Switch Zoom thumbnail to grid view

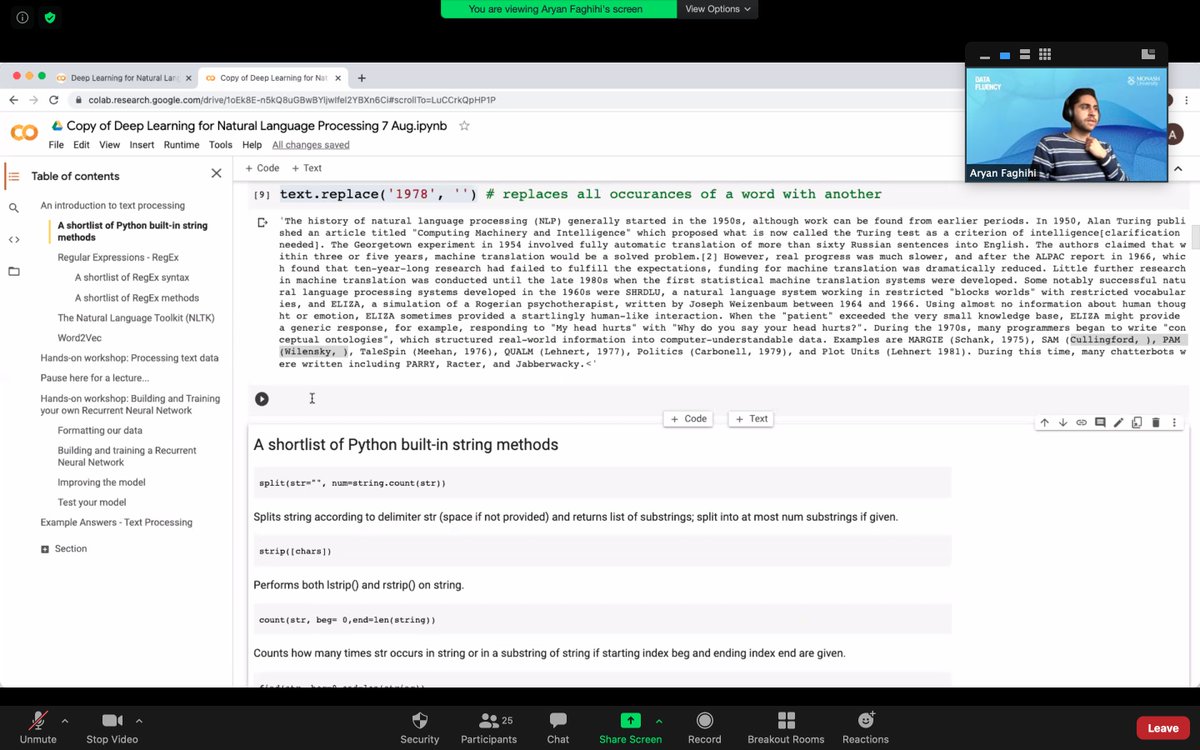point(1045,55)
